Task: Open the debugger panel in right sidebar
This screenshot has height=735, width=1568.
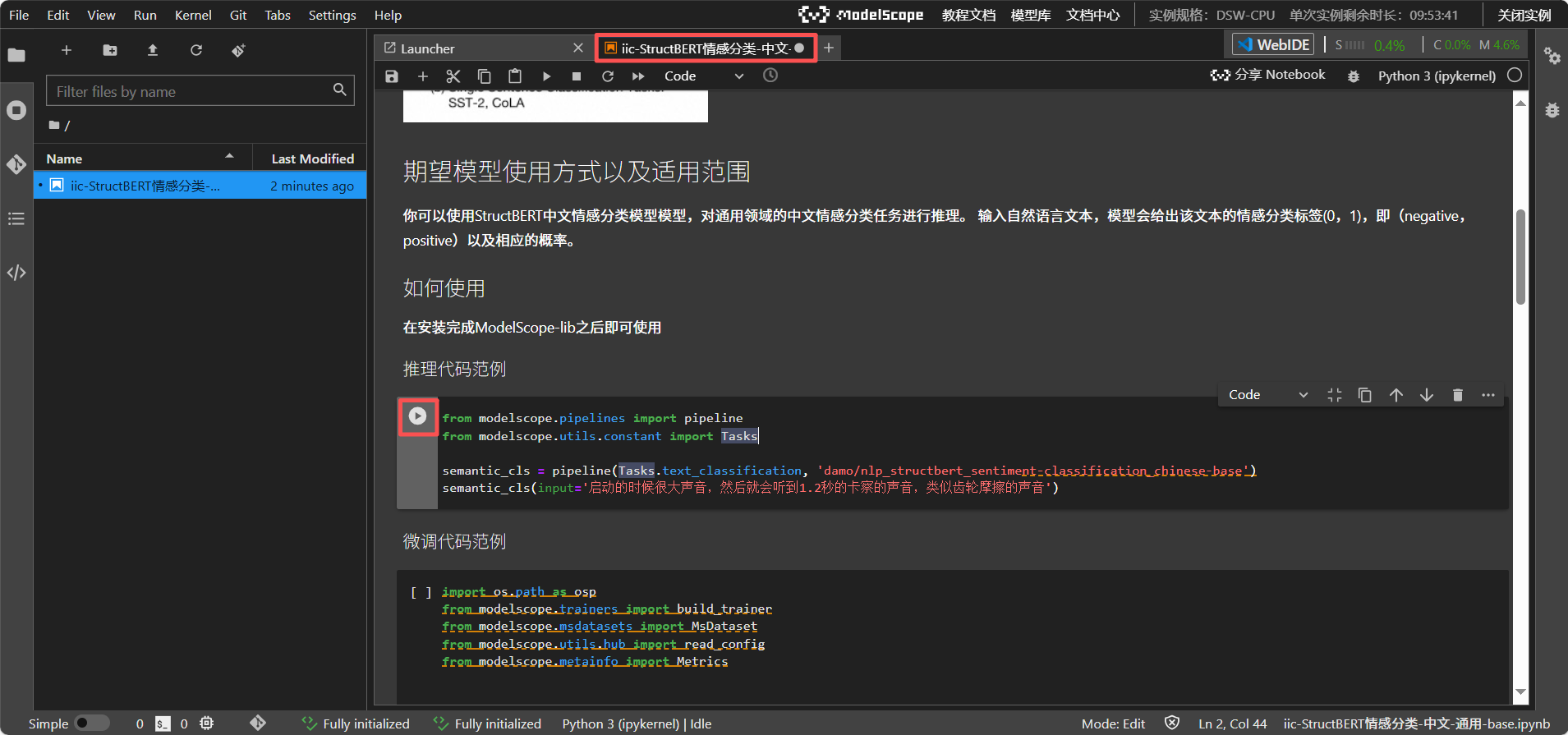Action: [x=1552, y=110]
